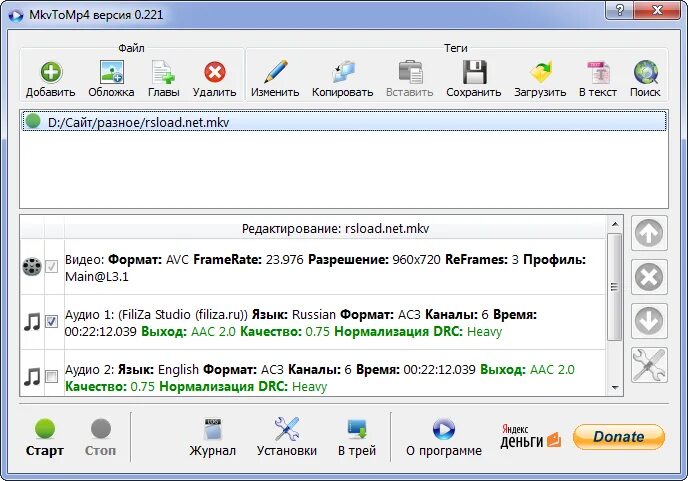Click the track list scrollbar up arrow
This screenshot has height=481, width=688.
(x=615, y=224)
